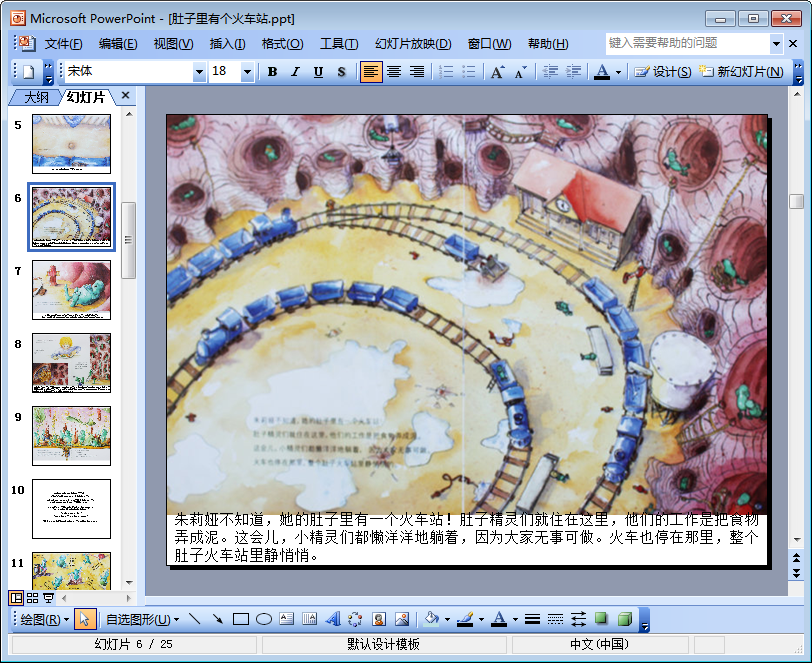Open the 窗口(W) menu
The width and height of the screenshot is (812, 663).
tap(489, 44)
